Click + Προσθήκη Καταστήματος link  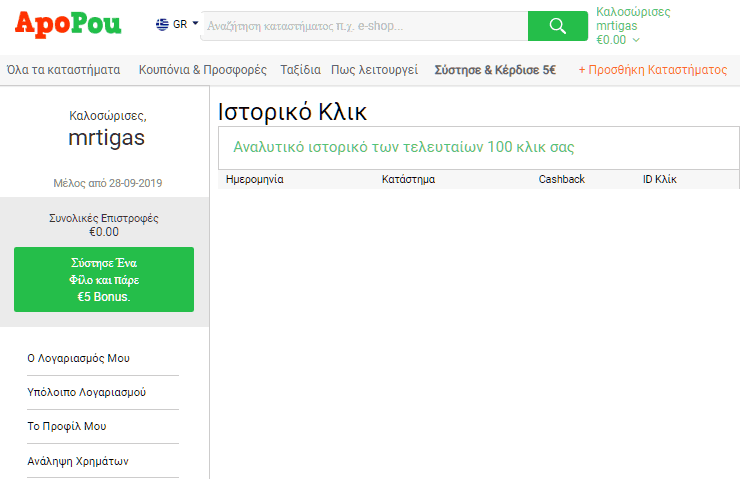coord(653,70)
